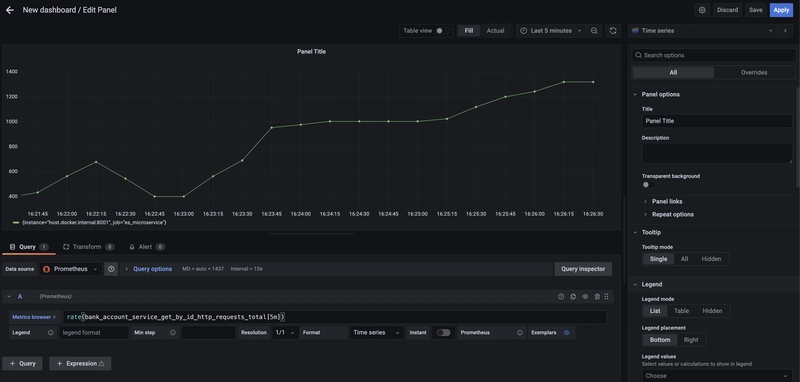800x382 pixels.
Task: Click the search magnifier in Search options
Action: [x=638, y=55]
